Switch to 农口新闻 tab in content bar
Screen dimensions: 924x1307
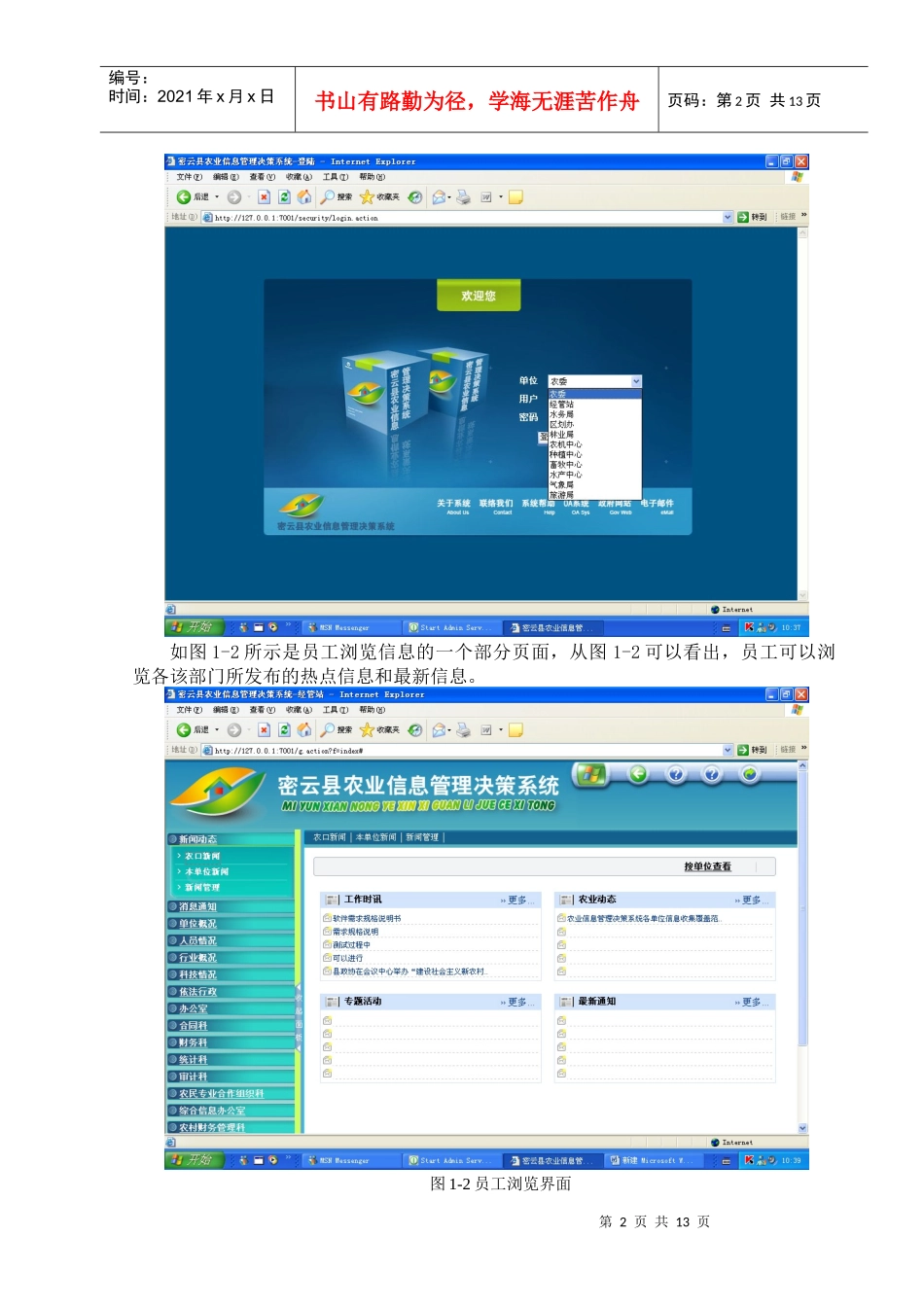(329, 837)
